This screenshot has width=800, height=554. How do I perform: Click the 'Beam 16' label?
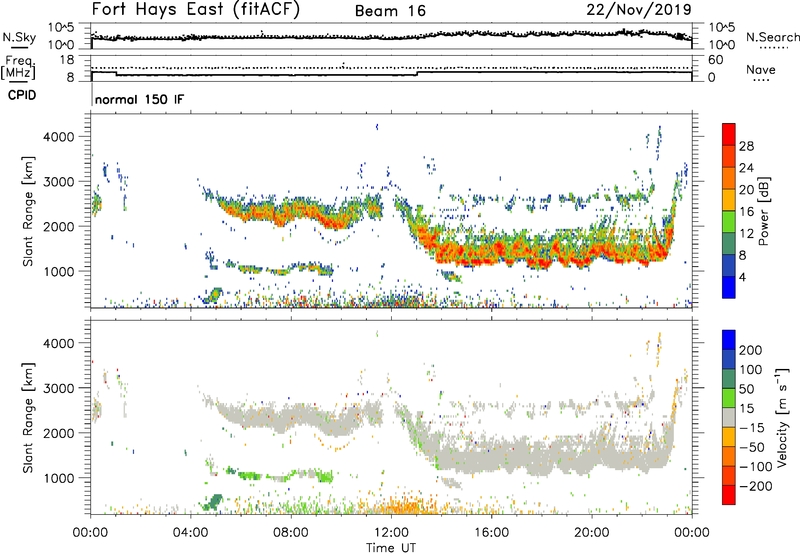pos(390,11)
